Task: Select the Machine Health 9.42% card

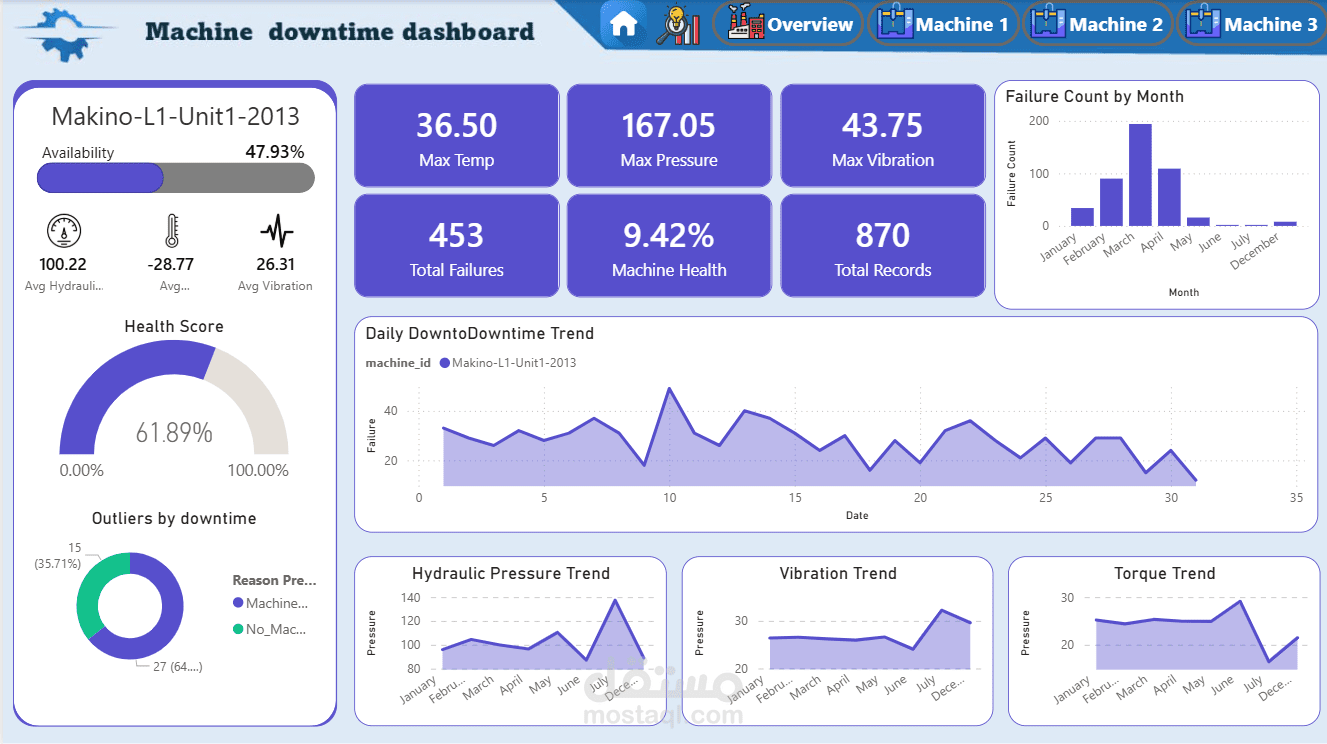Action: tap(669, 245)
